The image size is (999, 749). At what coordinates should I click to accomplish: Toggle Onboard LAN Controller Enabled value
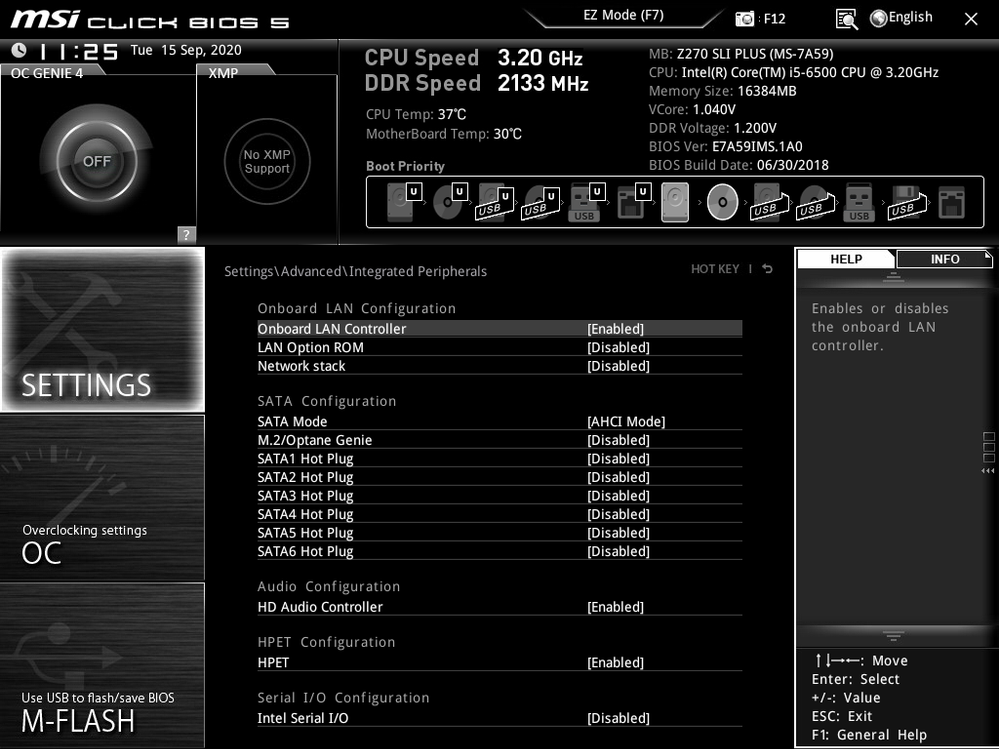click(615, 329)
